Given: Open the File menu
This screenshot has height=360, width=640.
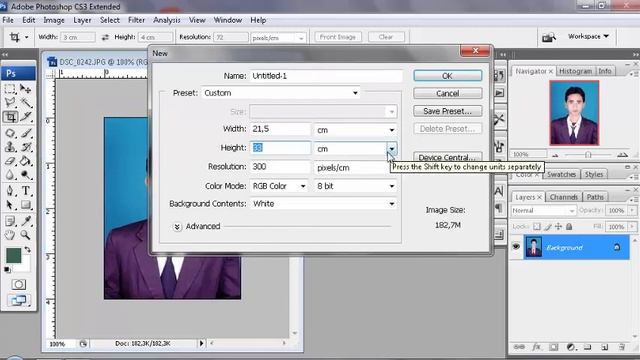Looking at the screenshot, I should coord(8,20).
